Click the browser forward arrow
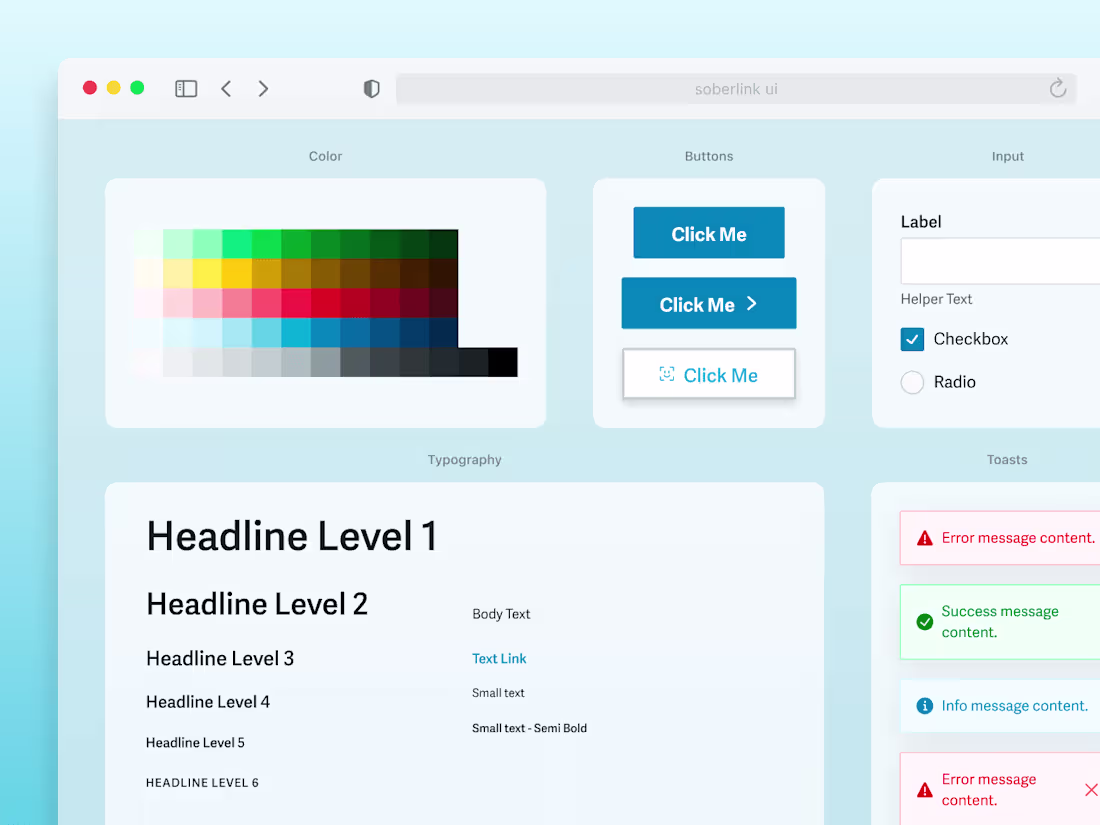The height and width of the screenshot is (825, 1100). [x=263, y=88]
